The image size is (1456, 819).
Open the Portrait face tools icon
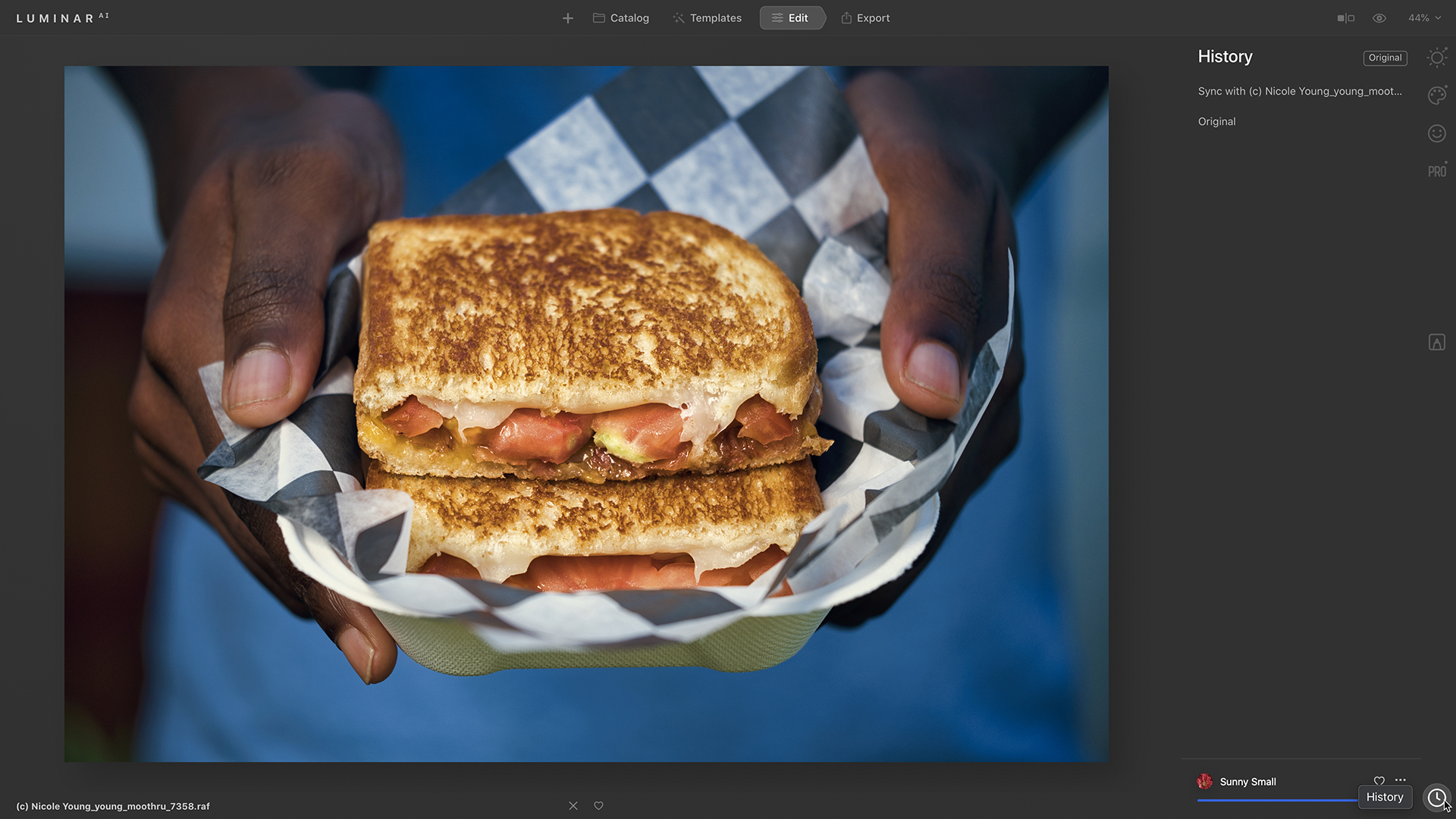pos(1437,133)
